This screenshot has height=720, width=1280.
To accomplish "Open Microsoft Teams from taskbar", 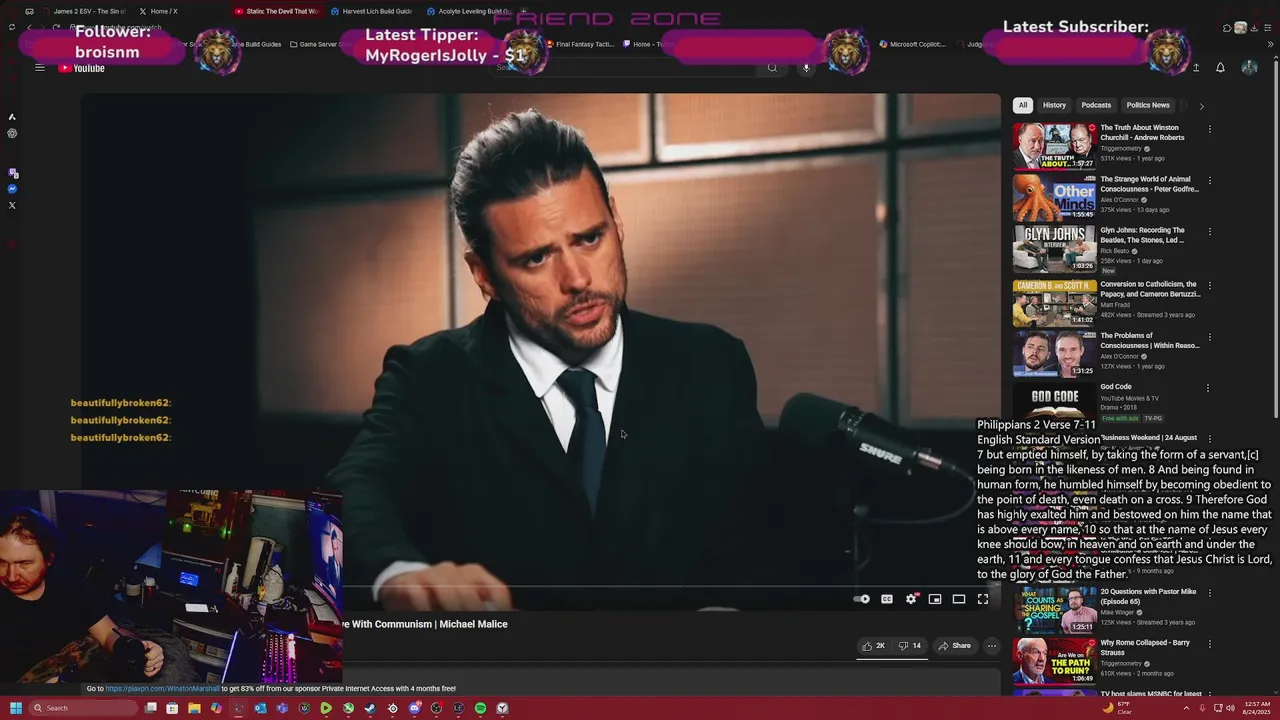I will [282, 708].
